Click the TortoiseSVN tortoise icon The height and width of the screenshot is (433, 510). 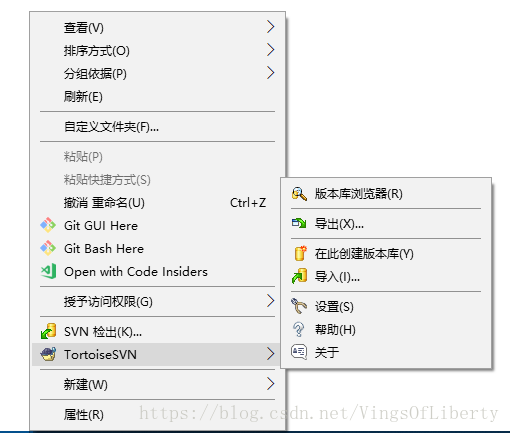click(x=48, y=354)
